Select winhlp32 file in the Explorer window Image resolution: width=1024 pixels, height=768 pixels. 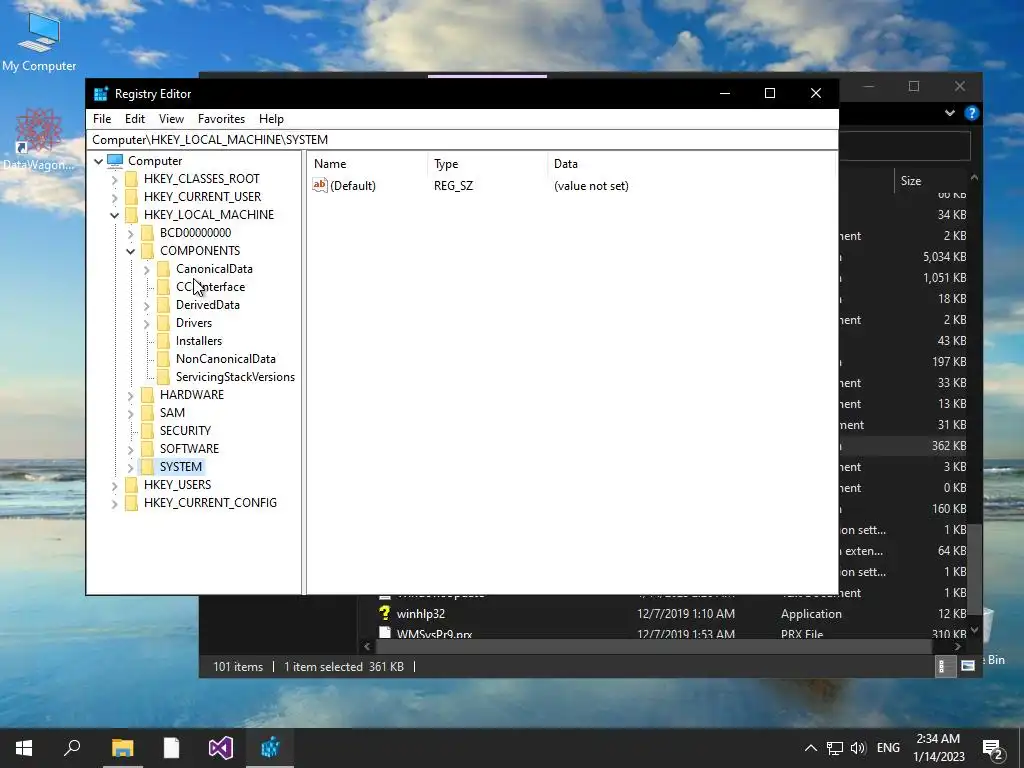coord(421,614)
